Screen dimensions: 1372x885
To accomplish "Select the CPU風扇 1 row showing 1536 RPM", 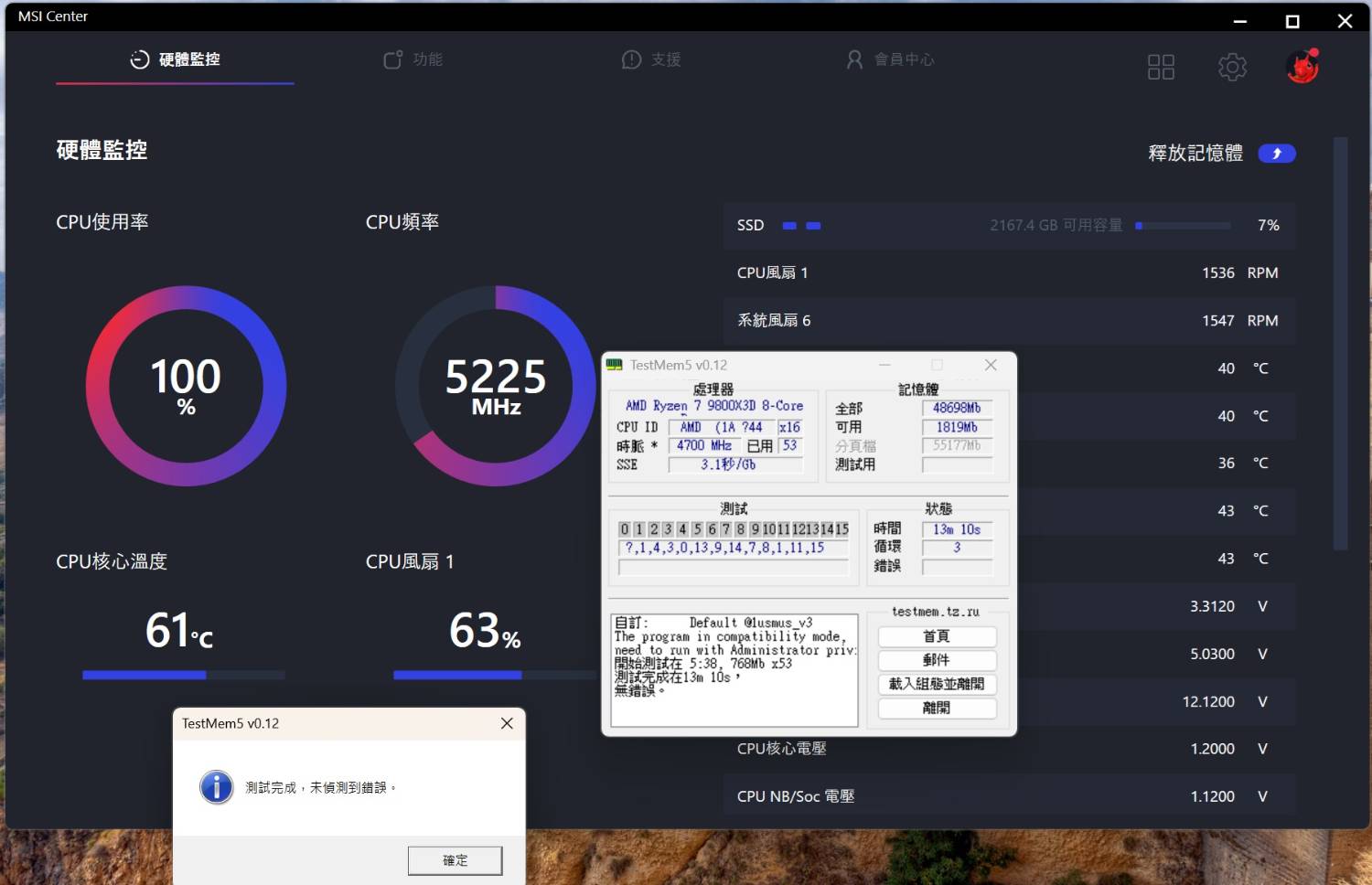I will [1009, 272].
